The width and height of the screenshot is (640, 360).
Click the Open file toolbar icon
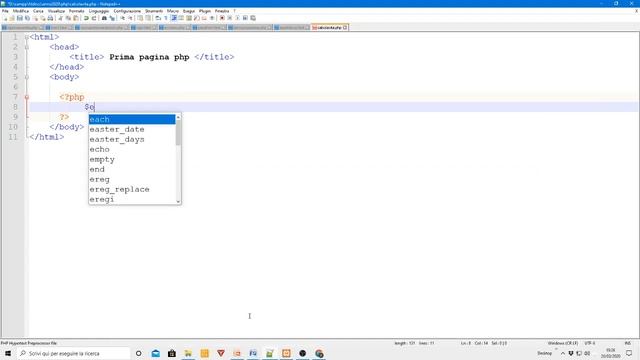(12, 18)
